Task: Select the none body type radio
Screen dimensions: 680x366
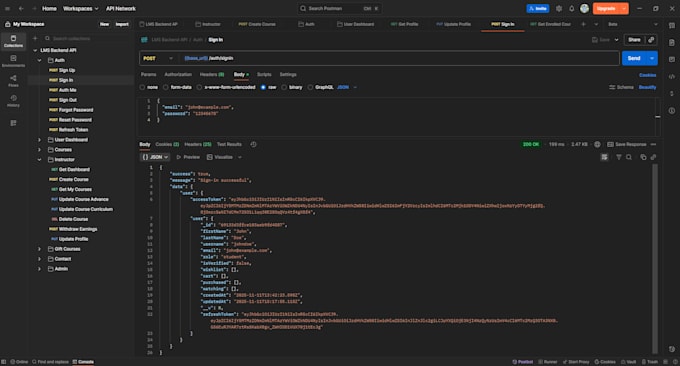Action: point(142,87)
